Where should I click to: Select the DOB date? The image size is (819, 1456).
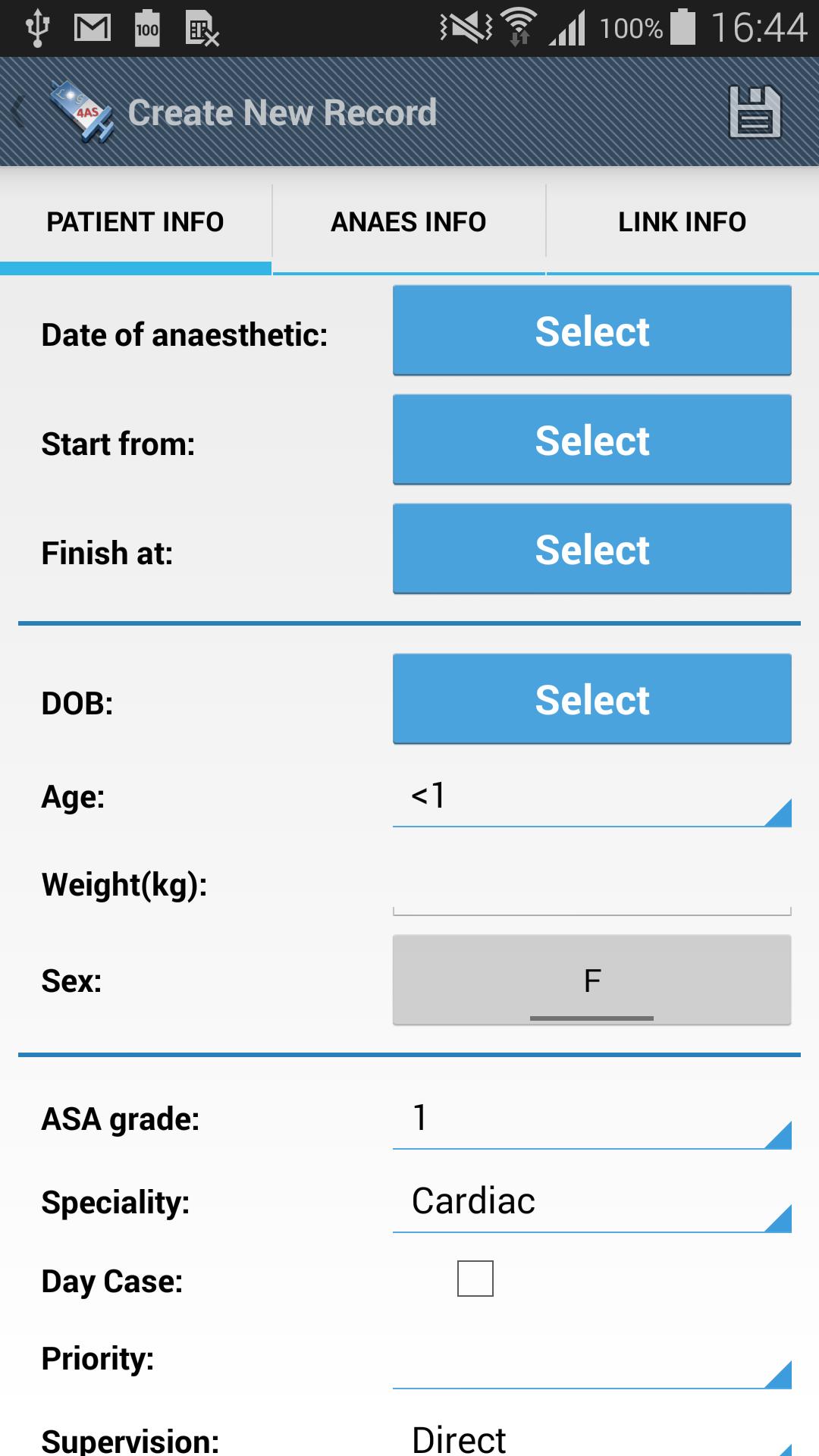(x=591, y=699)
